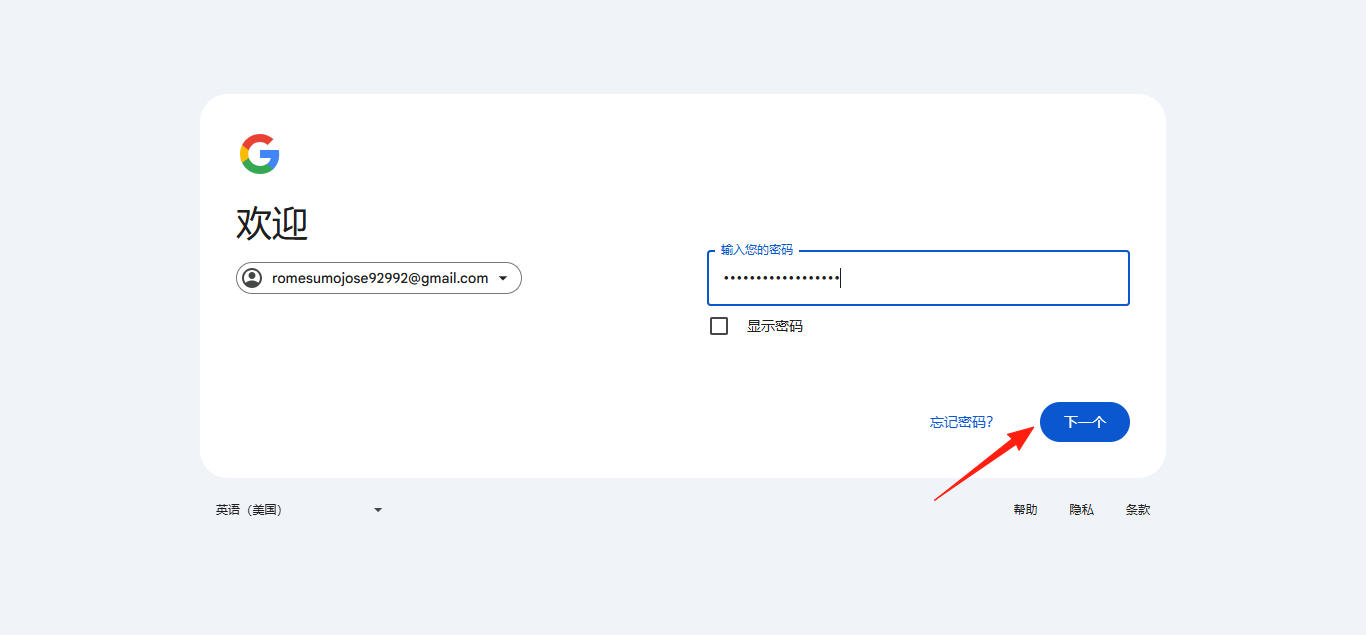The width and height of the screenshot is (1366, 635).
Task: Click the 下一个 button
Action: pyautogui.click(x=1084, y=421)
